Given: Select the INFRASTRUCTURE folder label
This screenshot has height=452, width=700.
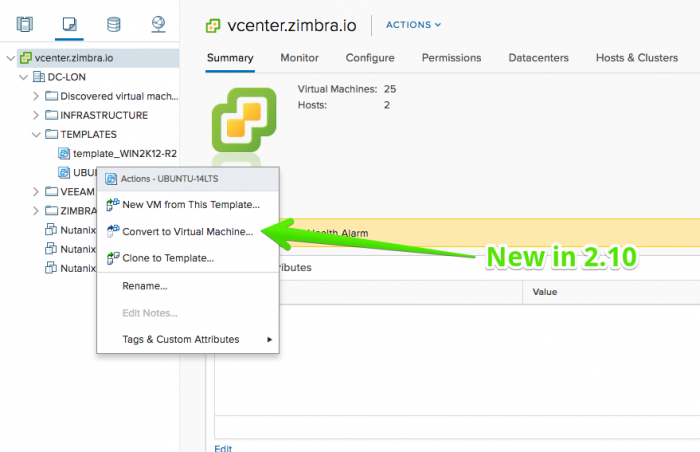Looking at the screenshot, I should pos(104,115).
